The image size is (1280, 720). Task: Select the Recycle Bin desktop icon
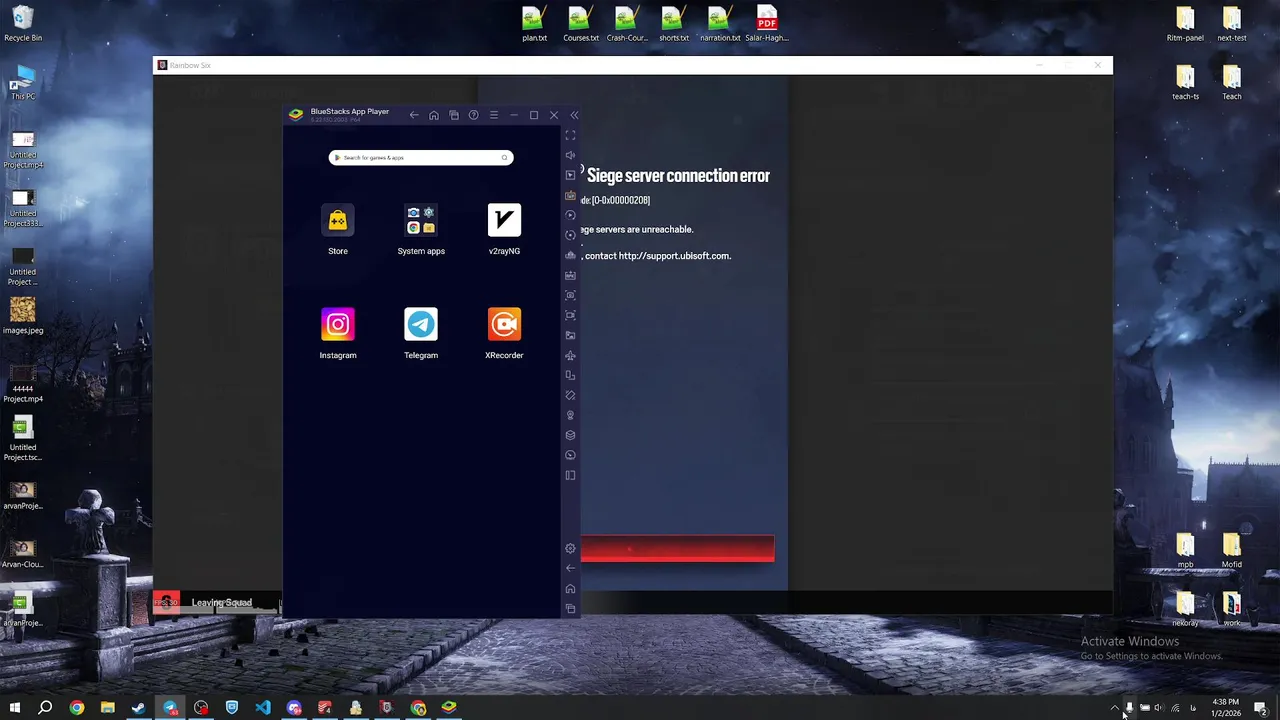point(23,24)
